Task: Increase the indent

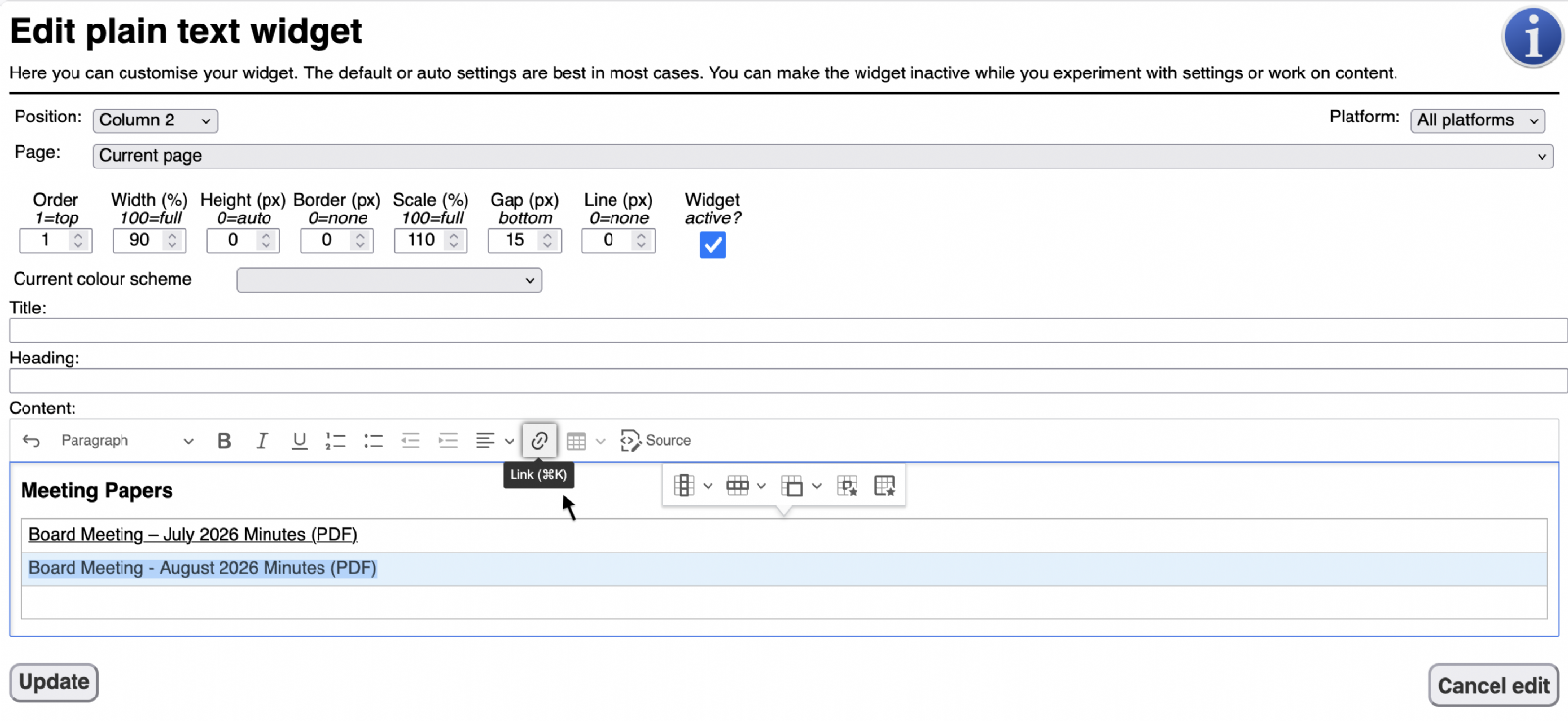Action: 448,441
